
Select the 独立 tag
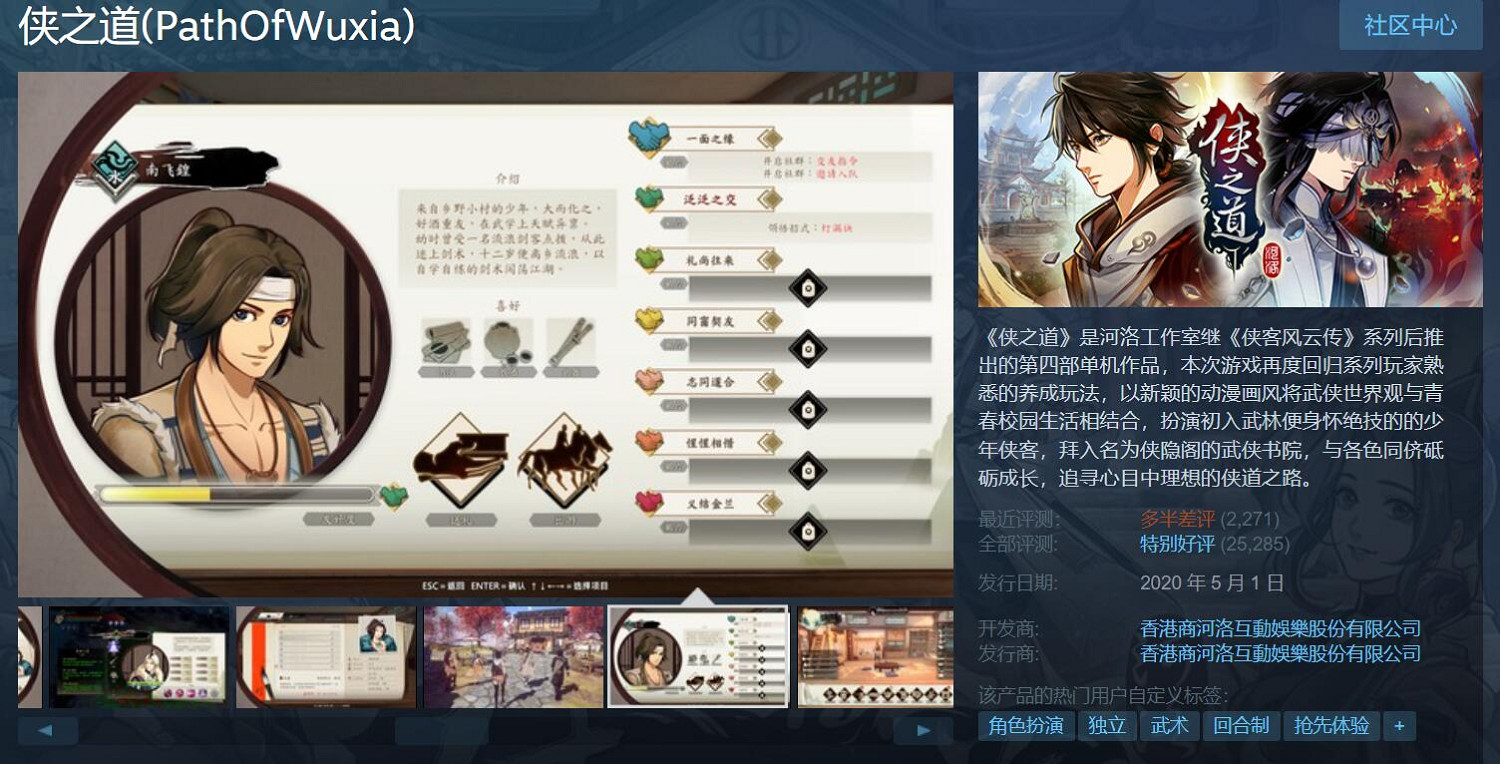click(x=1107, y=726)
